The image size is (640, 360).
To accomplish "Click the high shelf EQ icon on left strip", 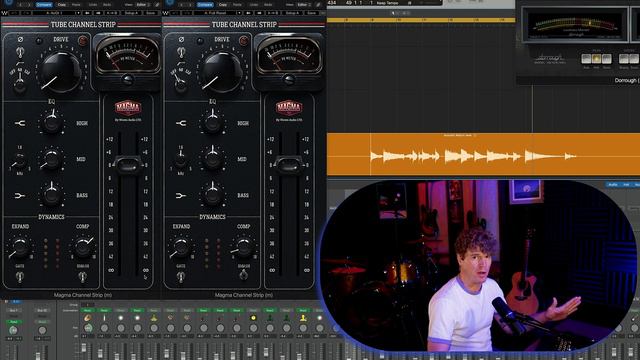I will [x=20, y=123].
